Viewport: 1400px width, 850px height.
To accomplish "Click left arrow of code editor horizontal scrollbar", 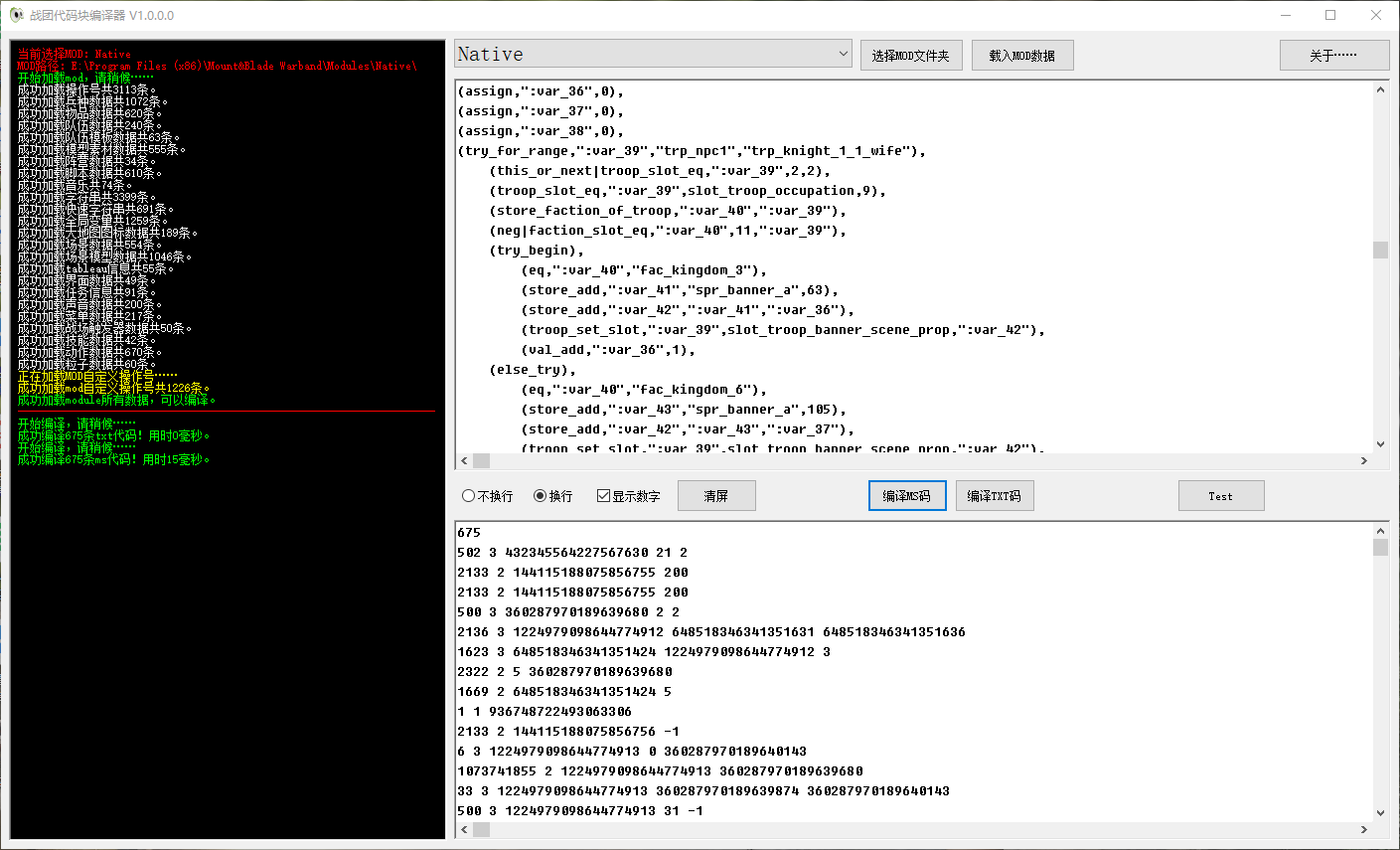I will pyautogui.click(x=465, y=460).
